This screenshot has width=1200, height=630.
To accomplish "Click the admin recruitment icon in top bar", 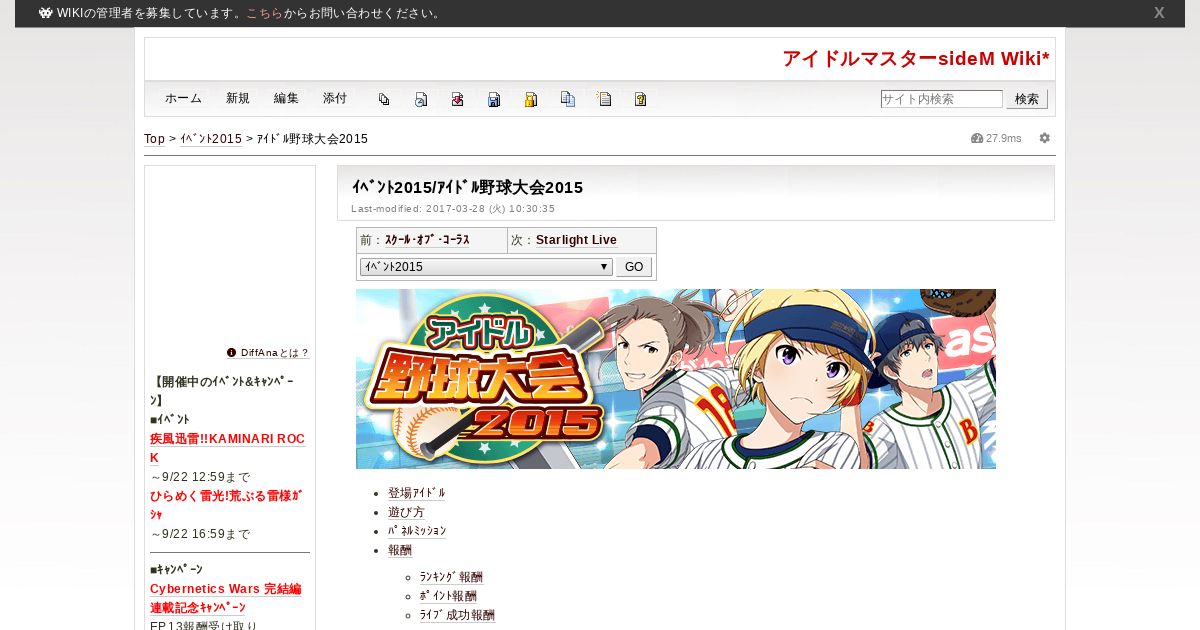I will [x=46, y=13].
